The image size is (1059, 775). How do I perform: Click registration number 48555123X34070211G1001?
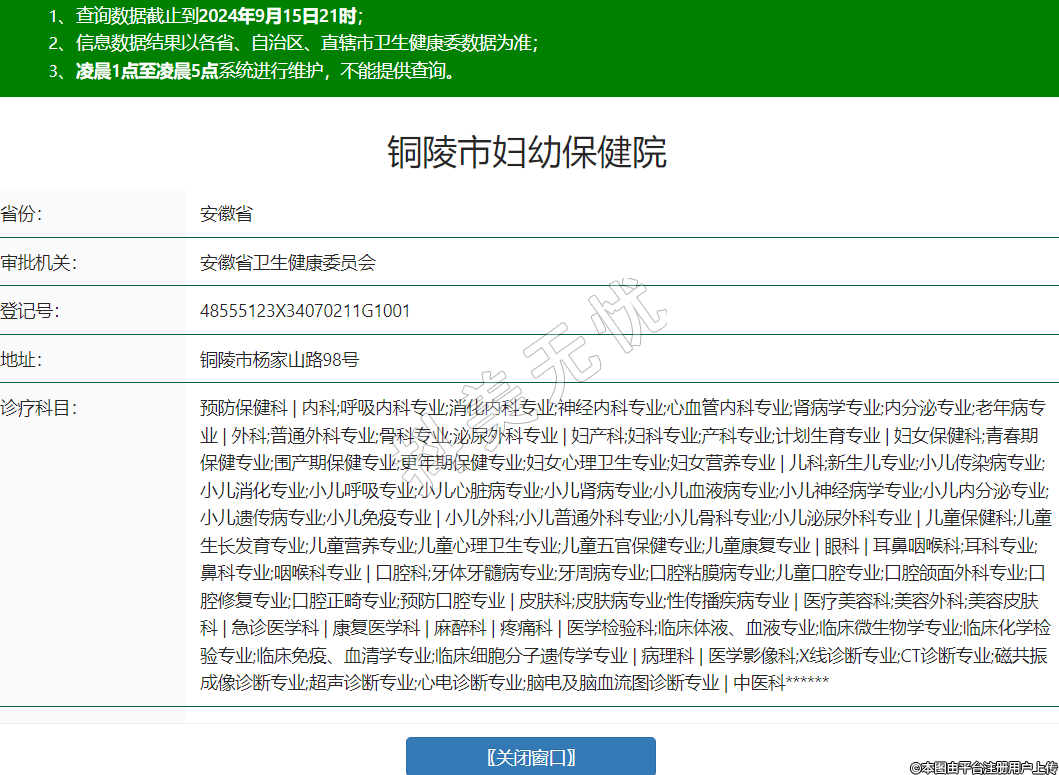305,311
